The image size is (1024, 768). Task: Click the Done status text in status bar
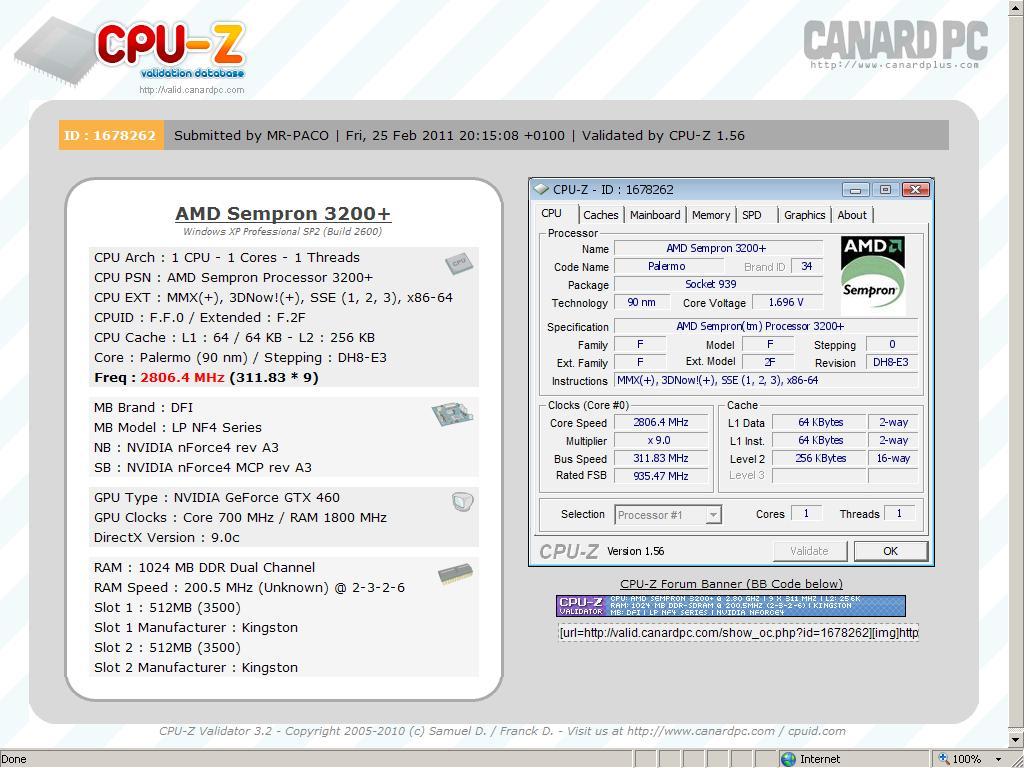coord(14,759)
